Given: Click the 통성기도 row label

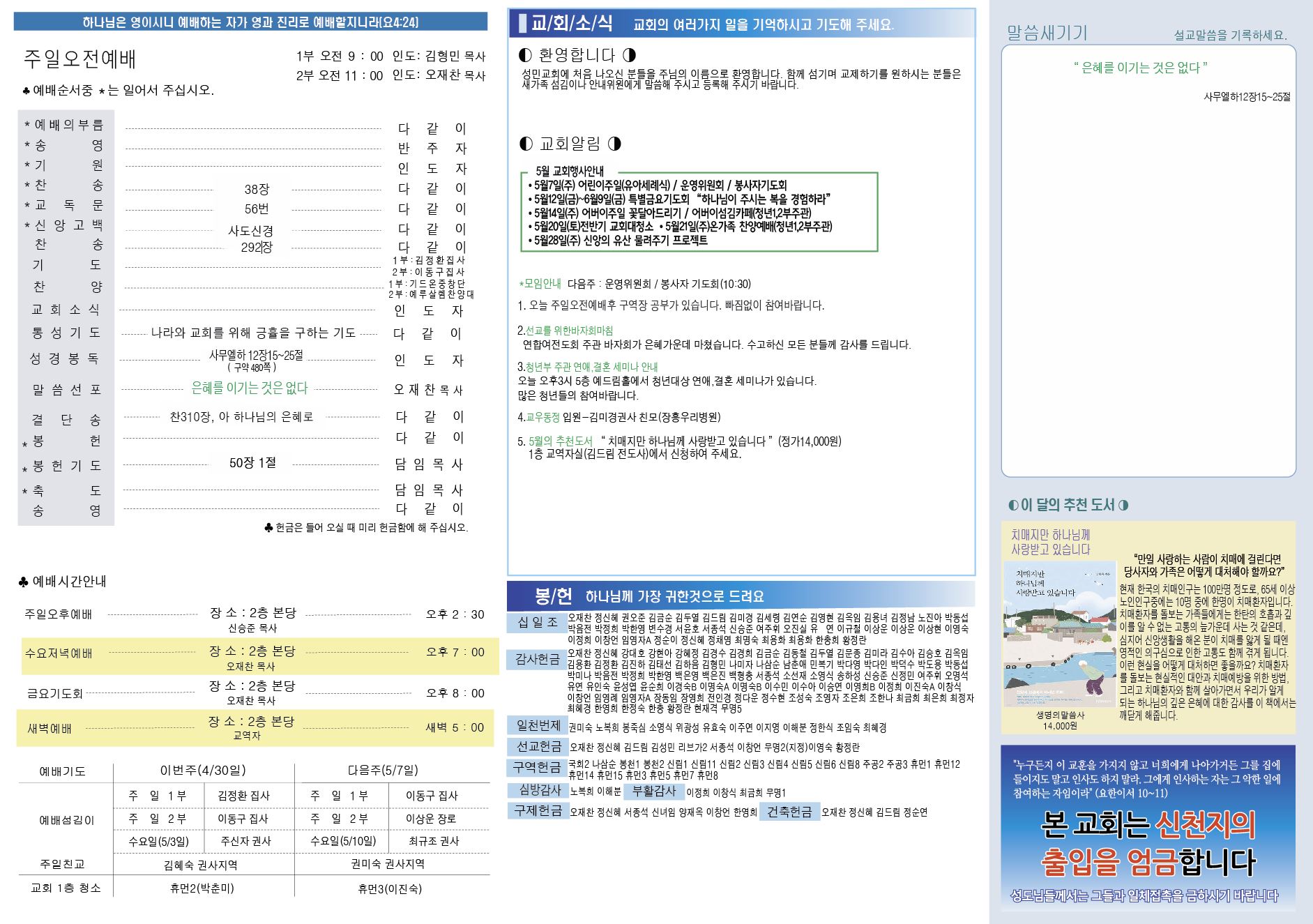Looking at the screenshot, I should coord(66,333).
